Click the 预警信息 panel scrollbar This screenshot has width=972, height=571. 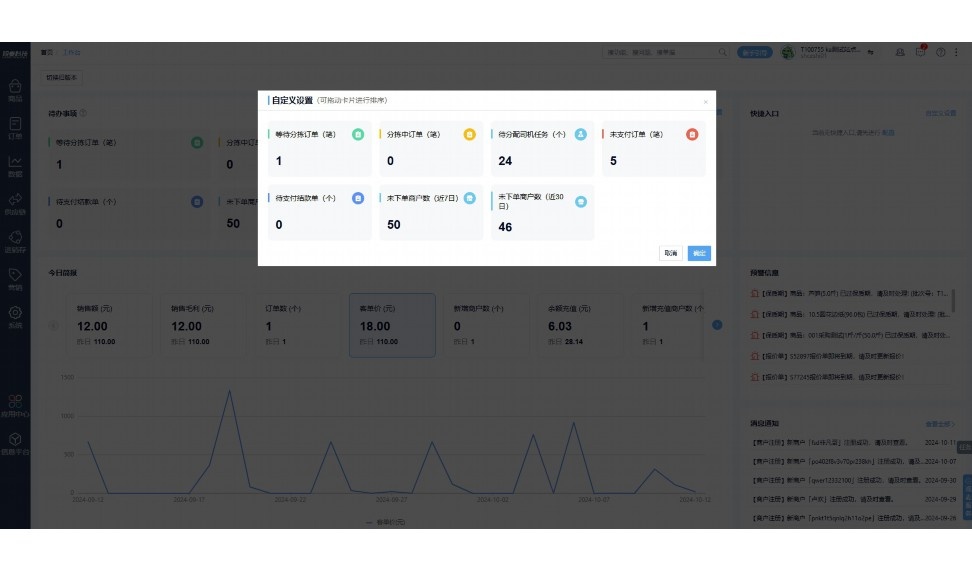[953, 301]
